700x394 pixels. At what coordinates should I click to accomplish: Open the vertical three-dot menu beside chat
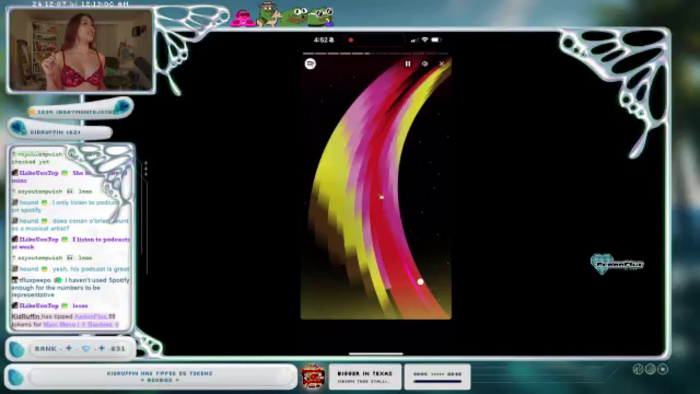coord(146,169)
